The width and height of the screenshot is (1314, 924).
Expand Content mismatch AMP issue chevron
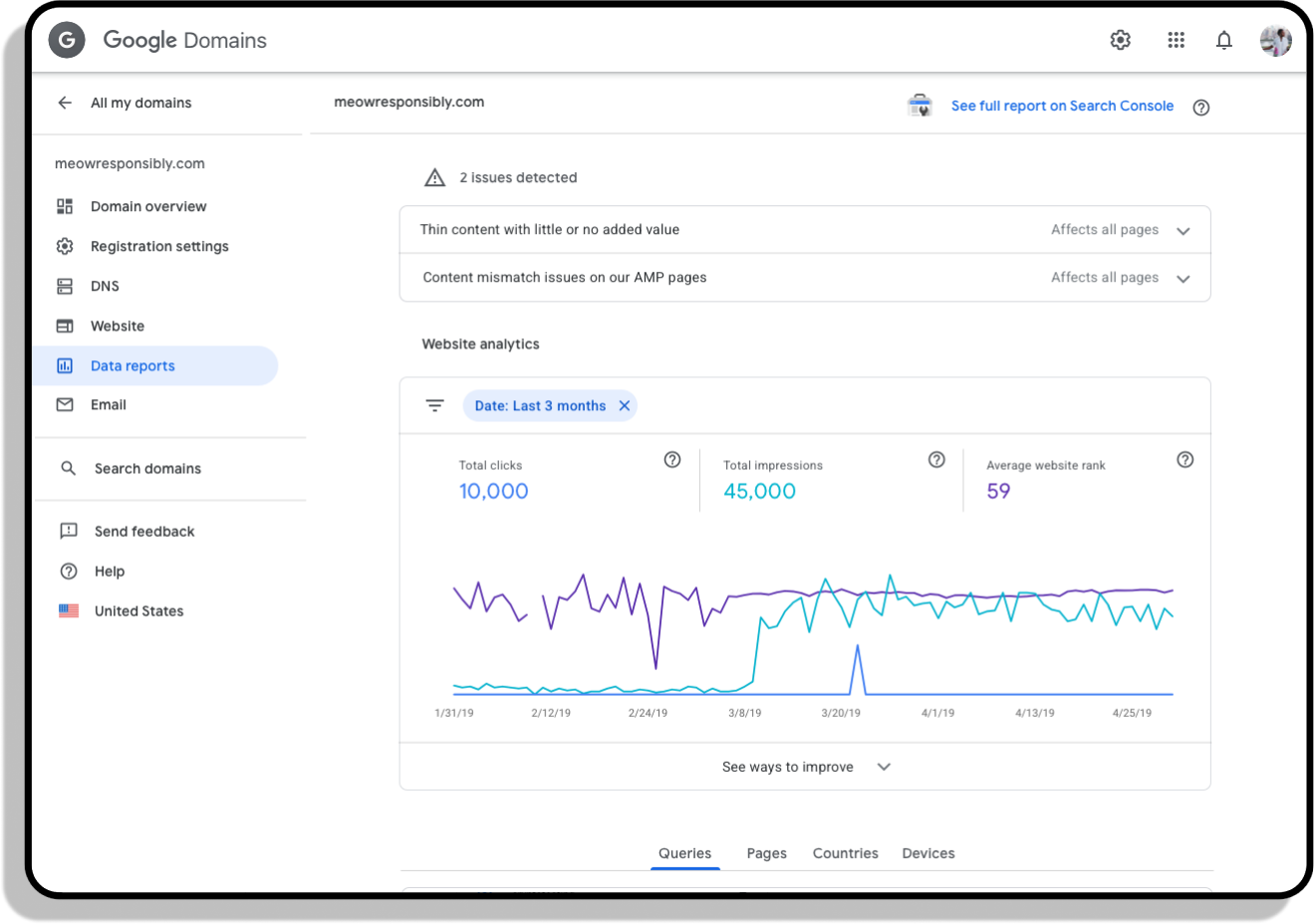pyautogui.click(x=1183, y=279)
